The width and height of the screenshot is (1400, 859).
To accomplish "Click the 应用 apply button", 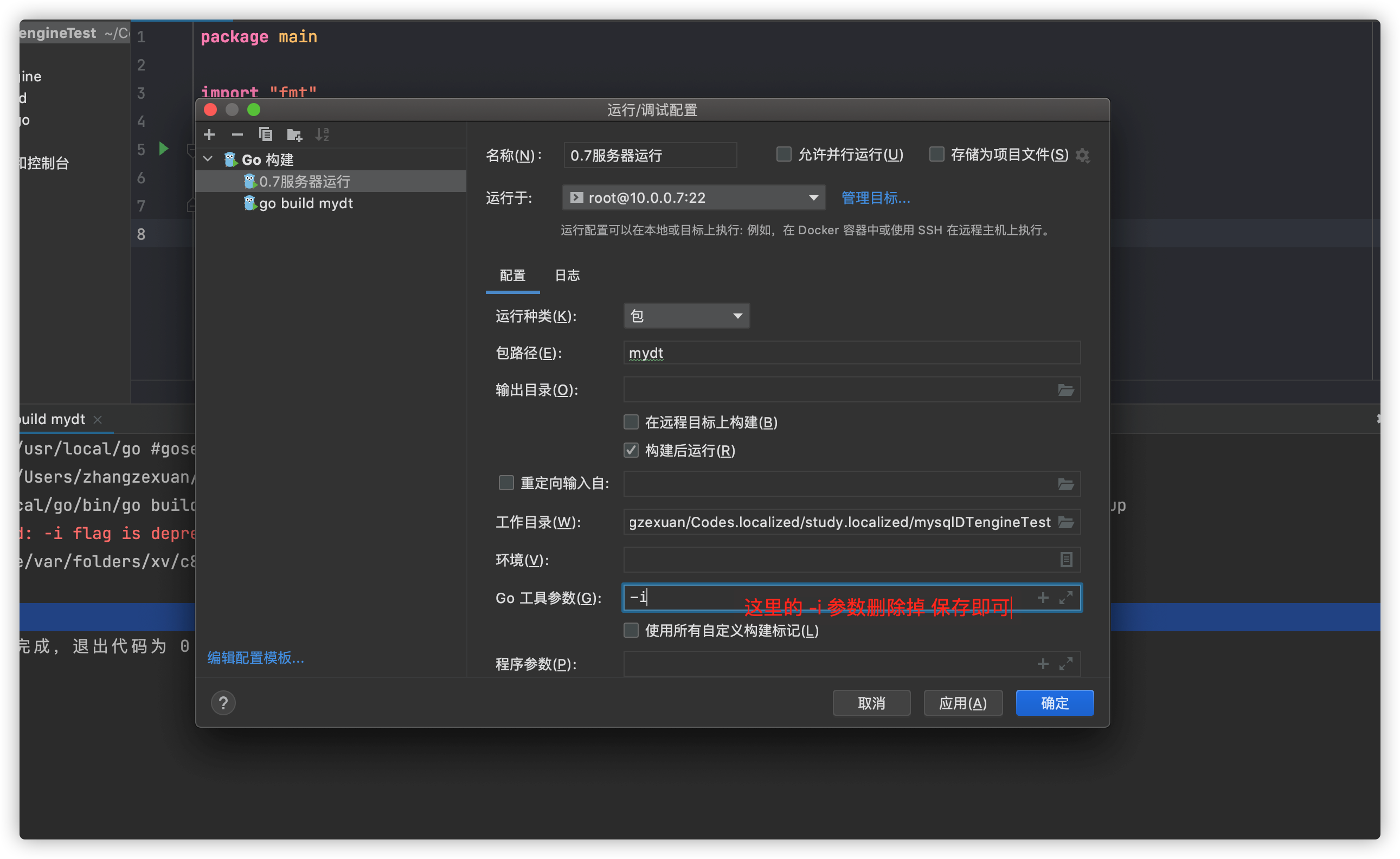I will [962, 703].
